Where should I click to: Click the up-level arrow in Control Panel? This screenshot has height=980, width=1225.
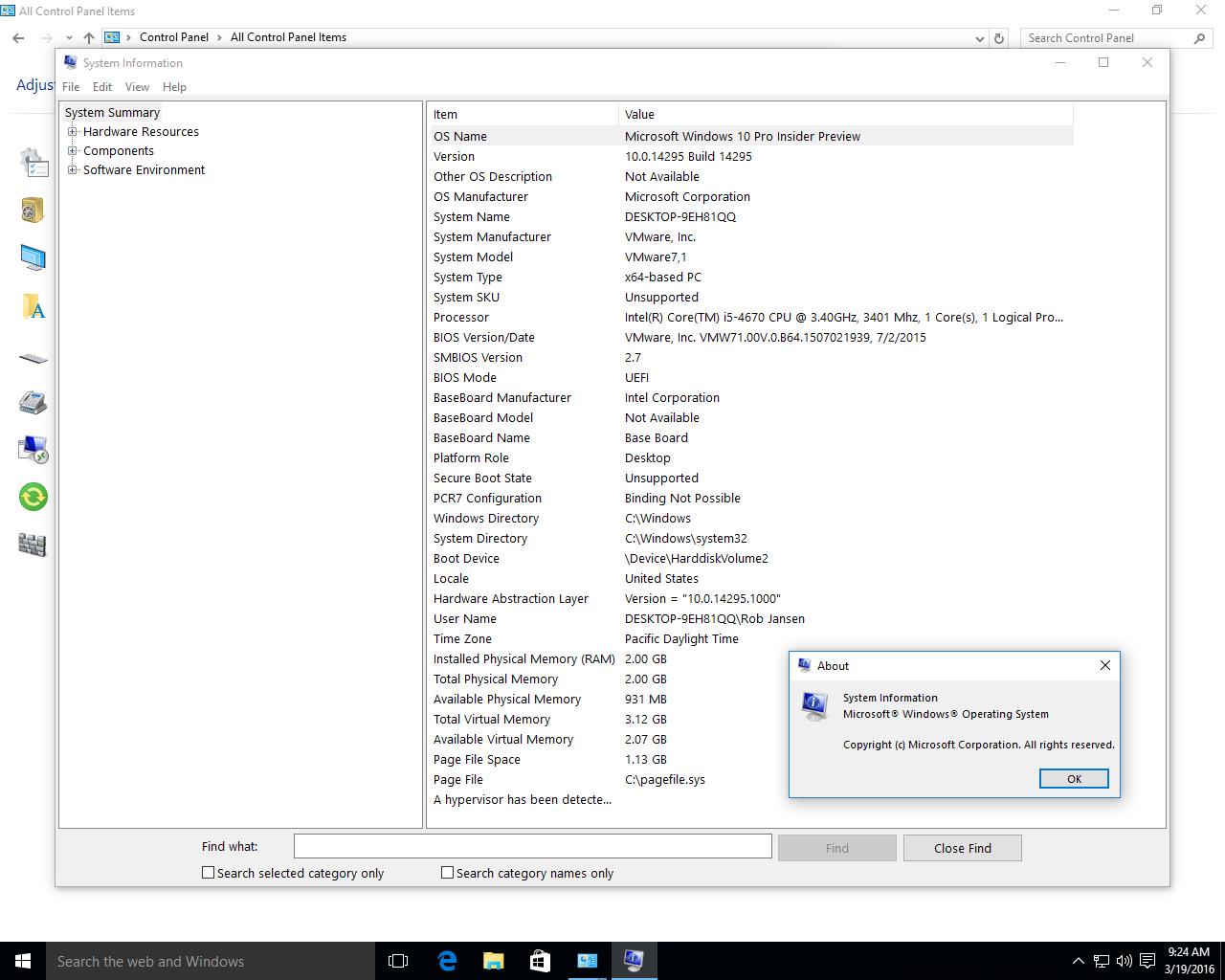coord(89,37)
